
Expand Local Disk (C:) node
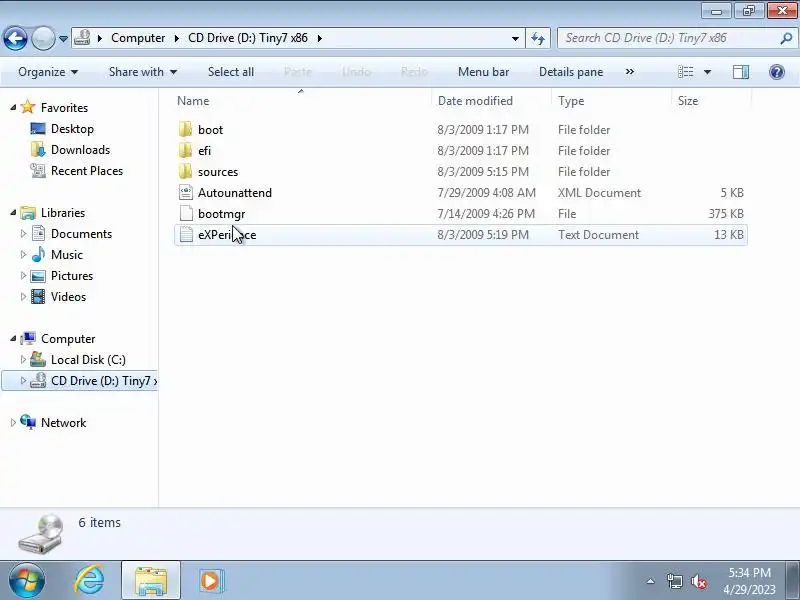pos(23,359)
